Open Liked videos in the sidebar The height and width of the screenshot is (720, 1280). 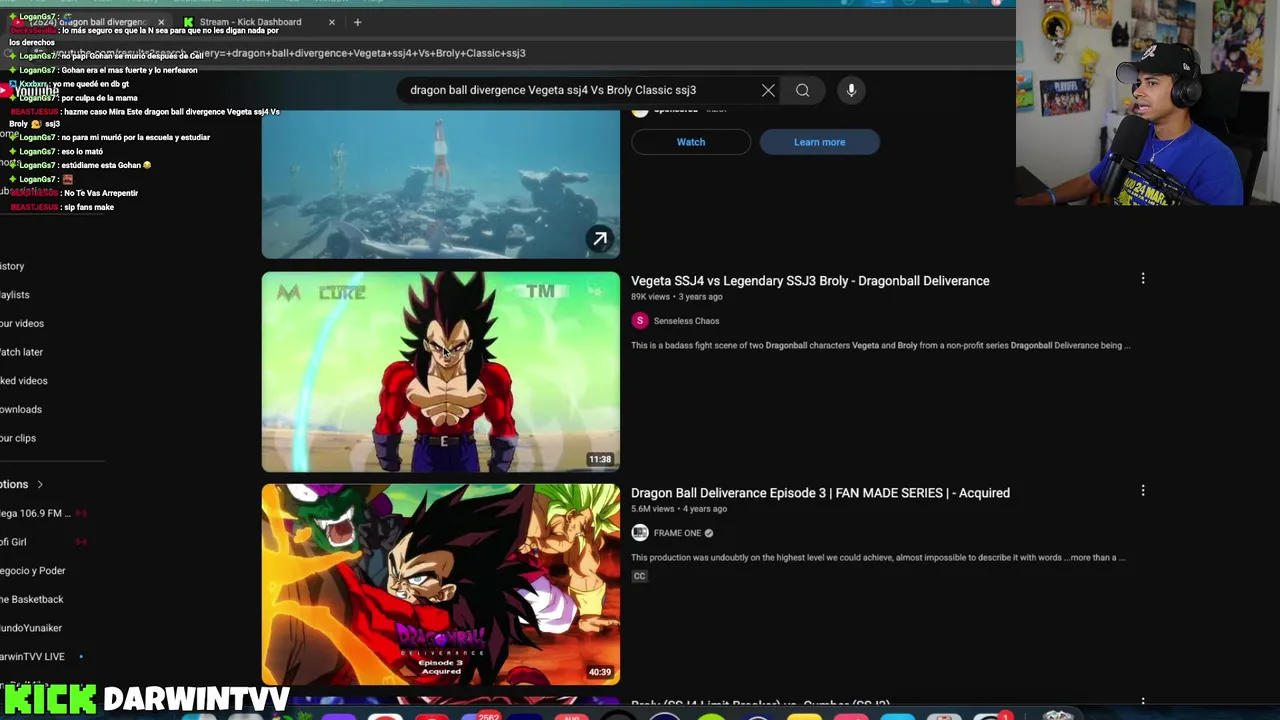pyautogui.click(x=24, y=381)
